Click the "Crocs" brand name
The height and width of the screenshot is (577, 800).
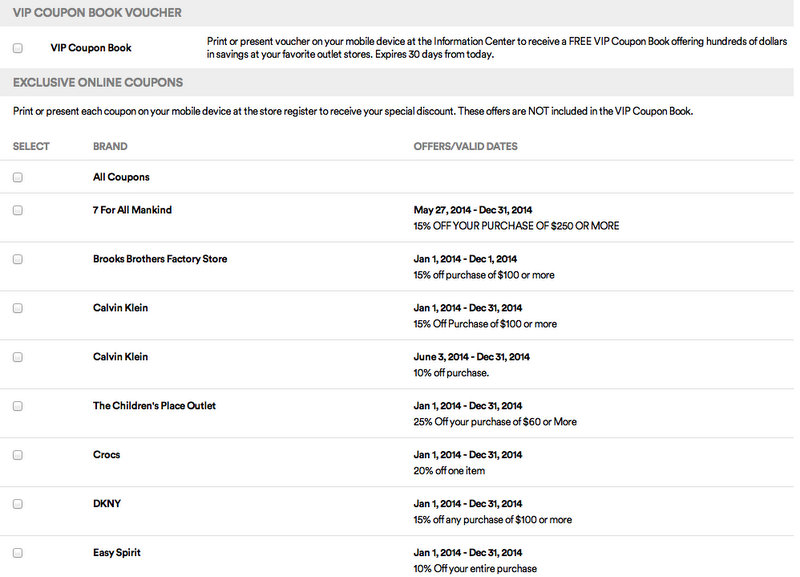107,455
